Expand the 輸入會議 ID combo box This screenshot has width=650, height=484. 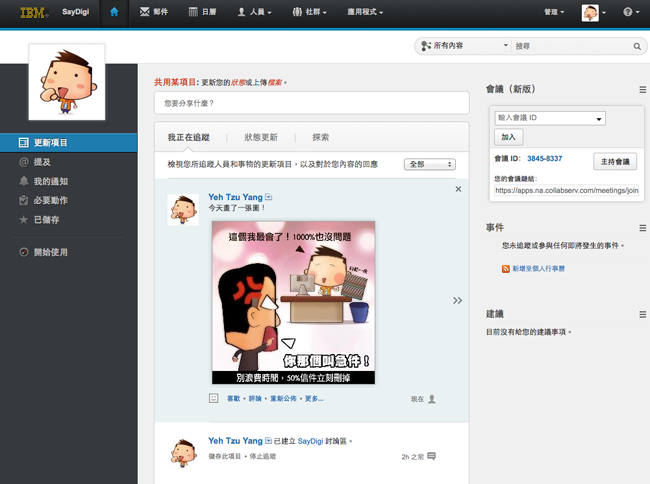pyautogui.click(x=599, y=118)
